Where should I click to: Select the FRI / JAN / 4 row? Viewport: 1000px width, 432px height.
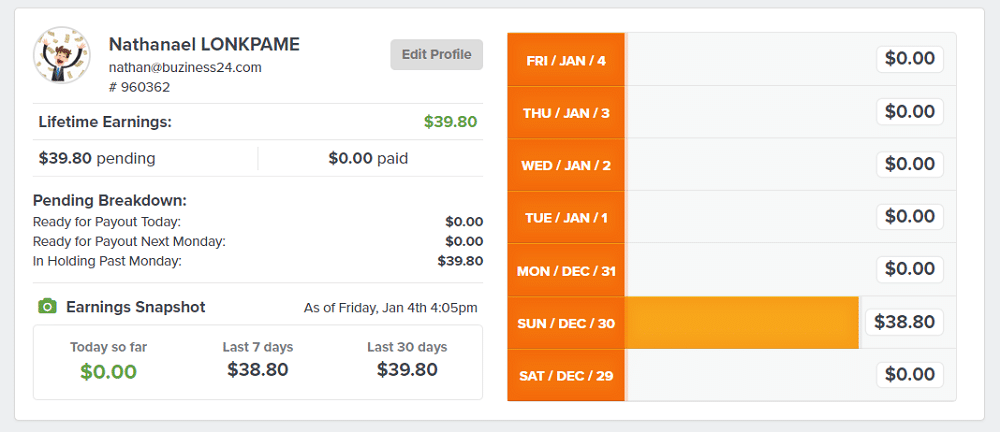click(732, 59)
